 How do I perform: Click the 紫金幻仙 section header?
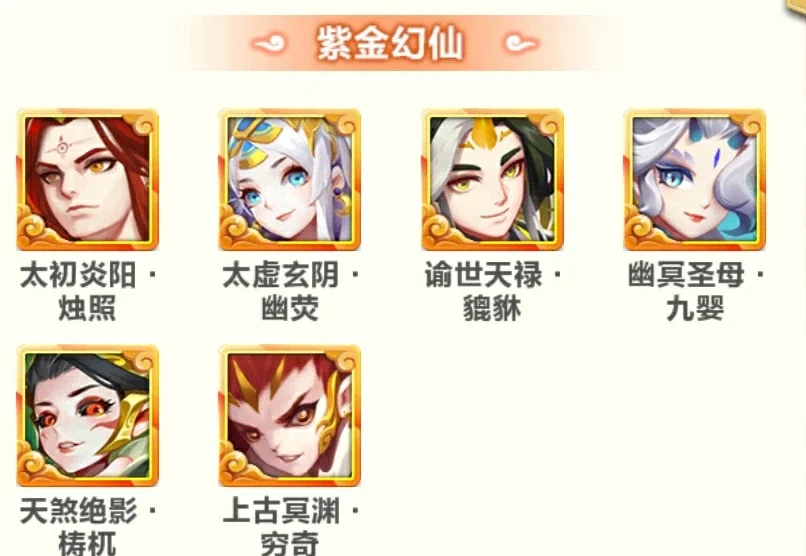point(390,43)
